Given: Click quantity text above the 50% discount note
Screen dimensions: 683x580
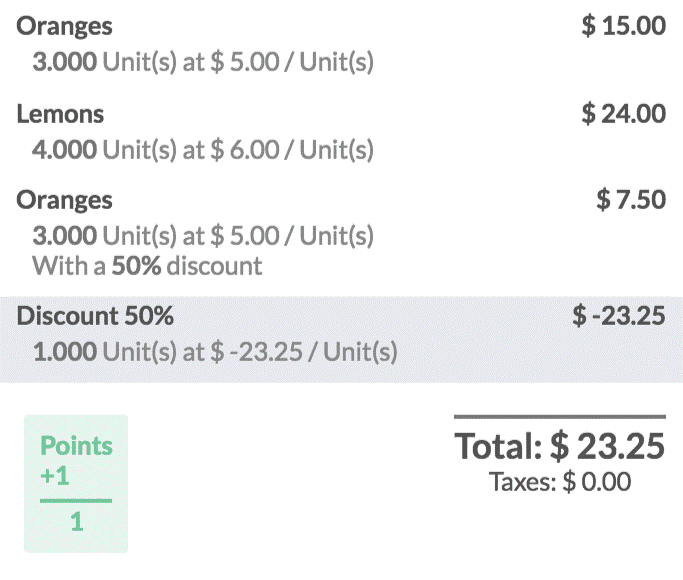Looking at the screenshot, I should coord(203,237).
